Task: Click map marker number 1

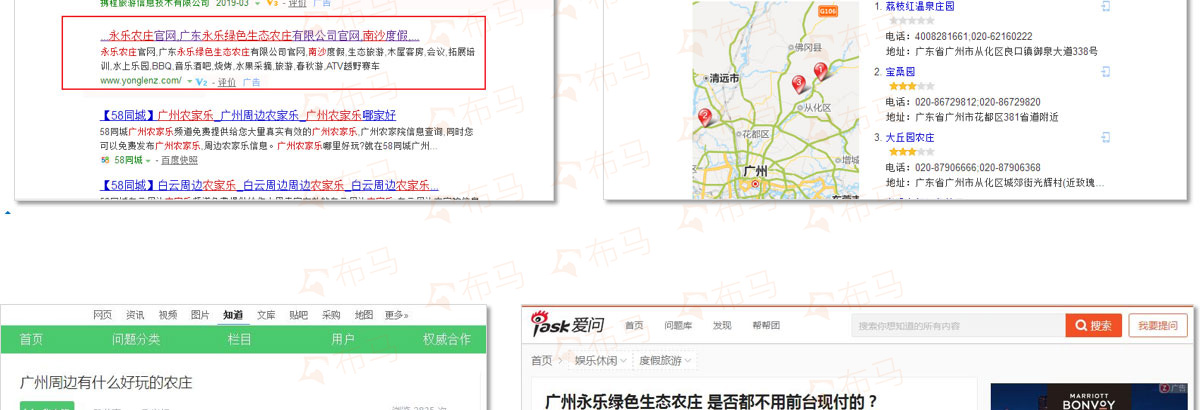Action: point(821,71)
